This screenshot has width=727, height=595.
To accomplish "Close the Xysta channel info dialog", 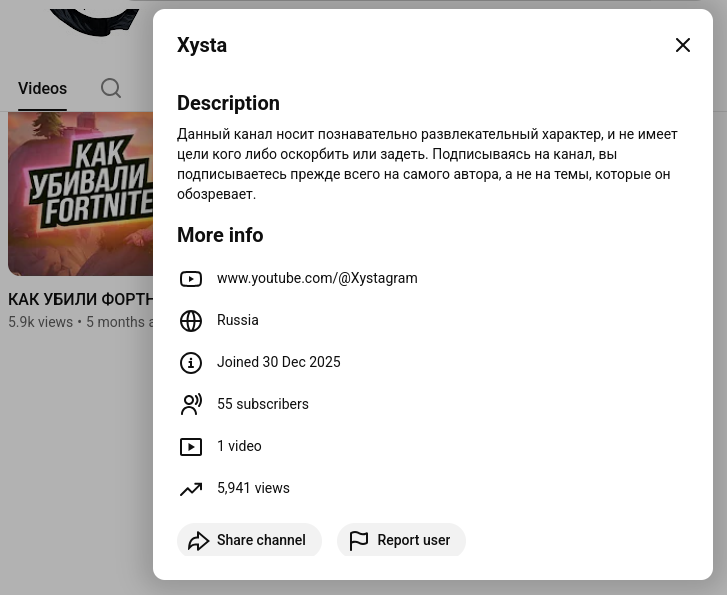I will pyautogui.click(x=682, y=45).
